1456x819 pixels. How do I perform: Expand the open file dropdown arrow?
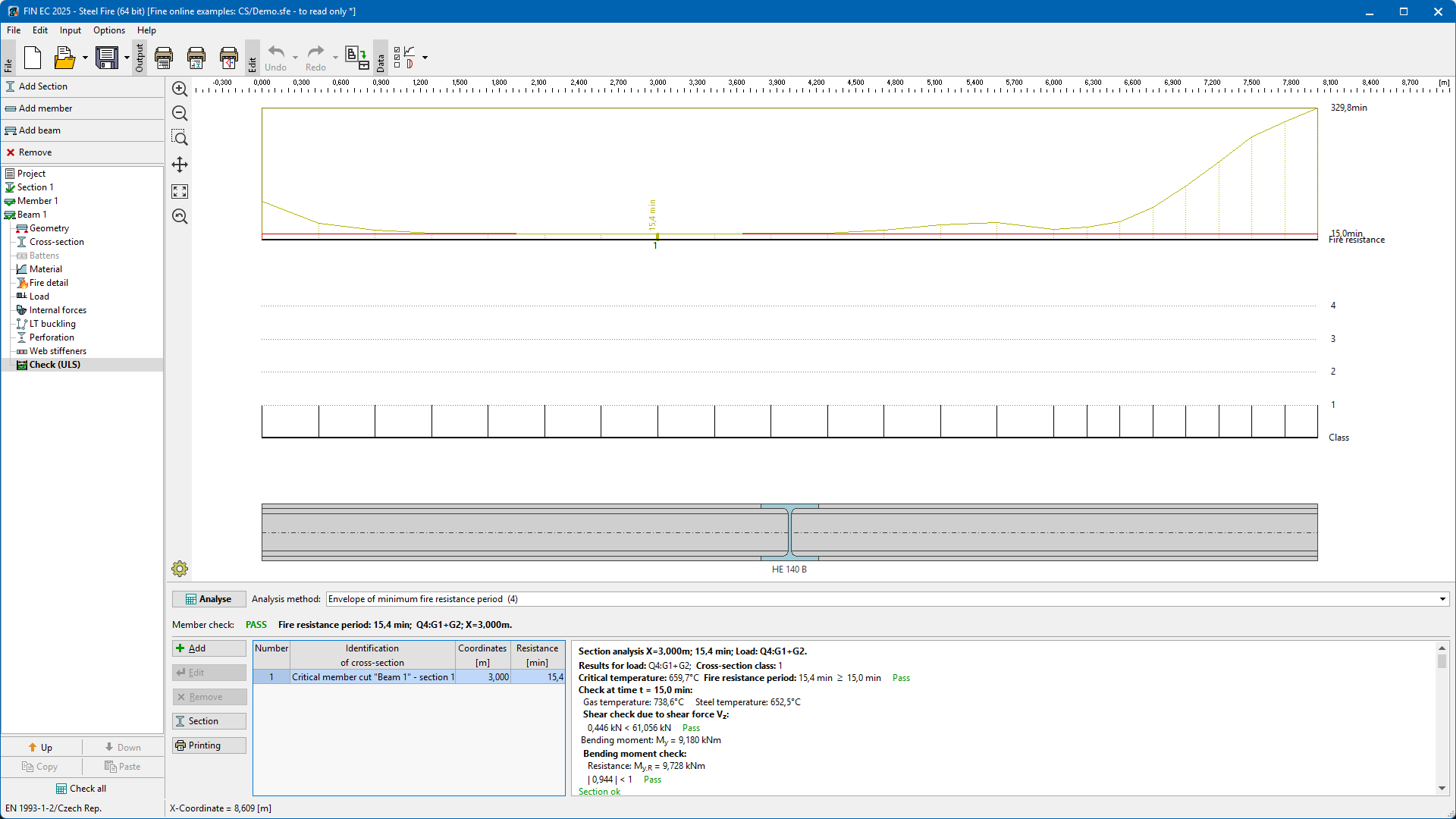(85, 58)
